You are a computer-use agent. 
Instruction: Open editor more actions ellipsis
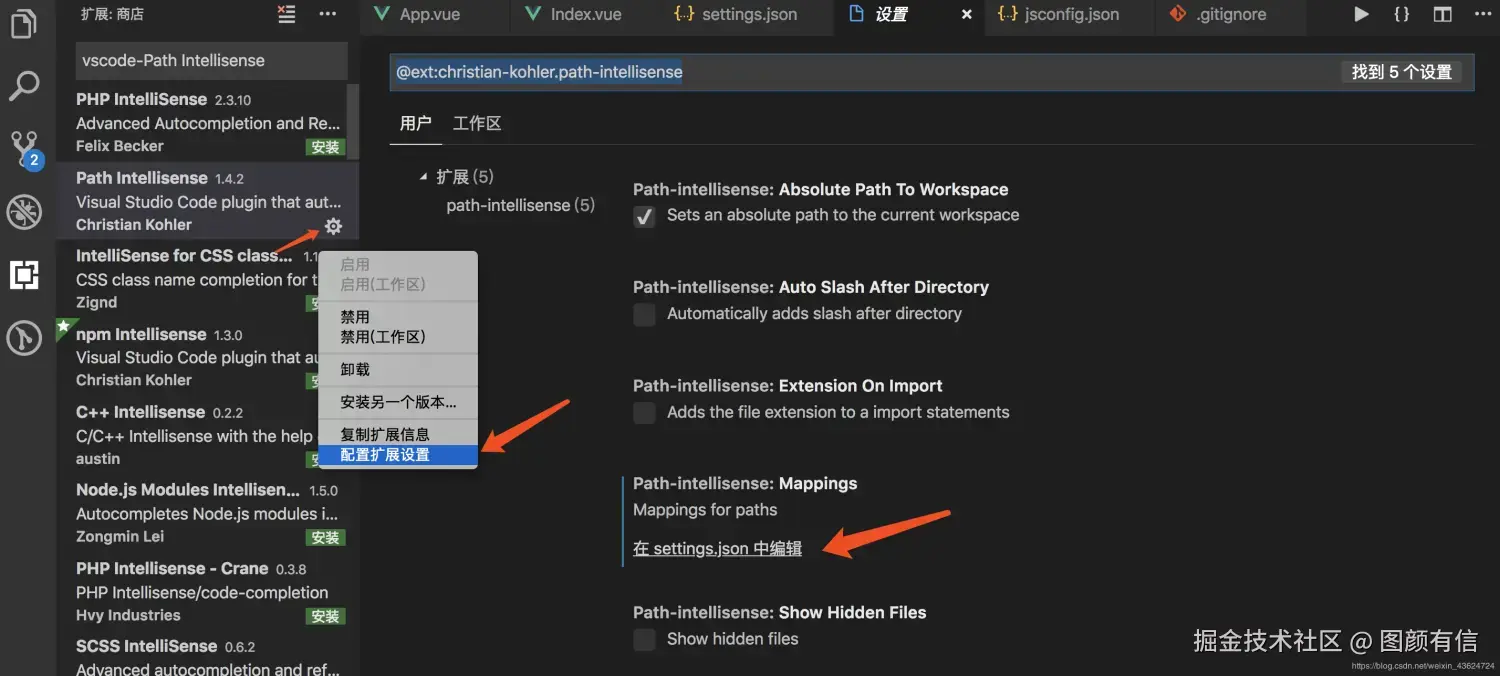(1481, 14)
